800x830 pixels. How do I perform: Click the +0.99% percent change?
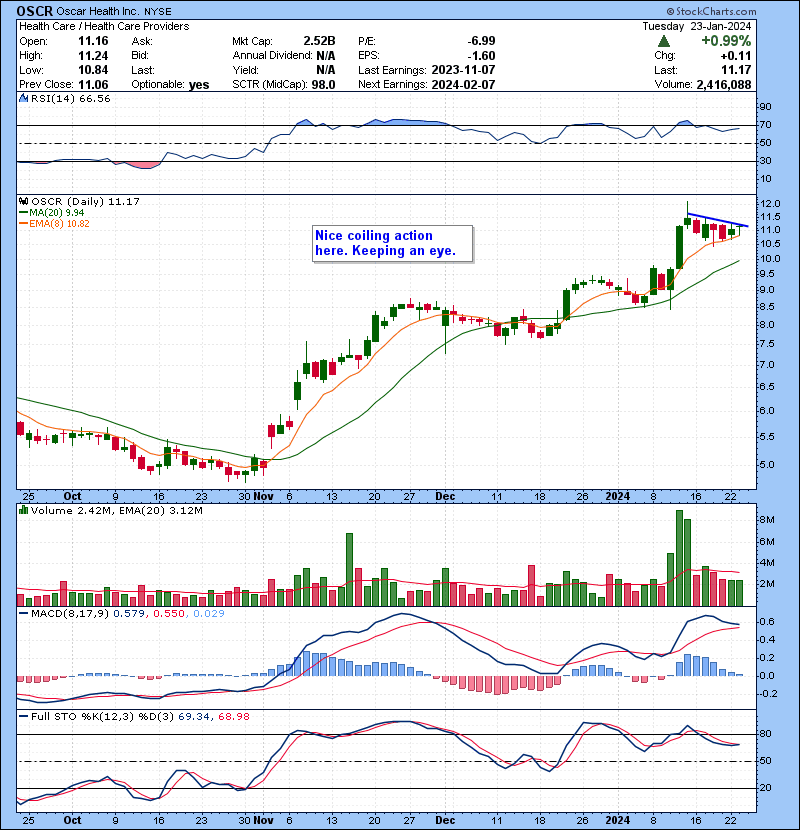coord(726,41)
